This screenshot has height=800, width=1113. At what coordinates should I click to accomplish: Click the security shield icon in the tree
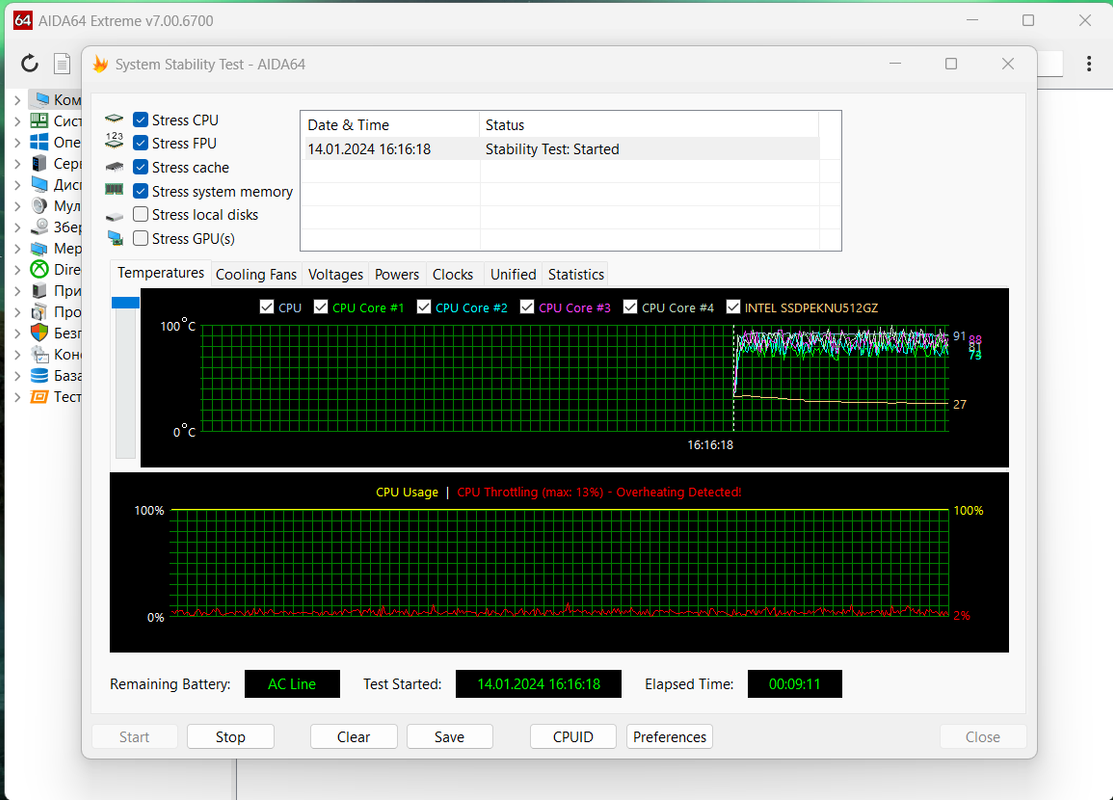point(40,333)
